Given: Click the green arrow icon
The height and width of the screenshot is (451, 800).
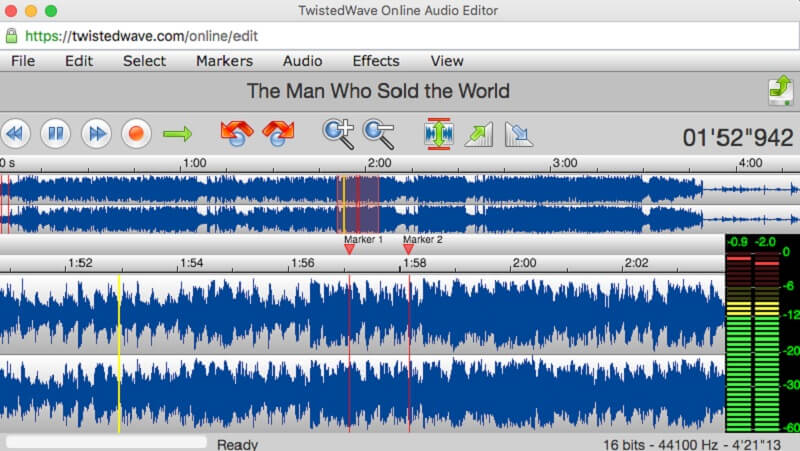Looking at the screenshot, I should pos(177,133).
